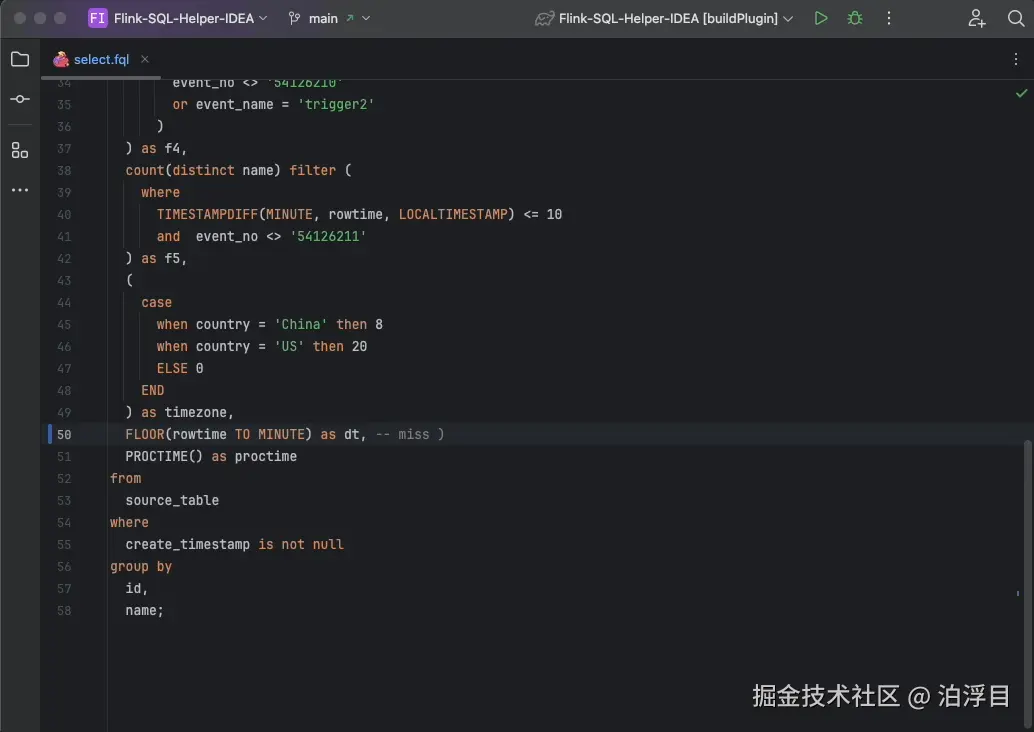The image size is (1034, 732).
Task: Click 'timezone' alias on line 49
Action: [196, 413]
